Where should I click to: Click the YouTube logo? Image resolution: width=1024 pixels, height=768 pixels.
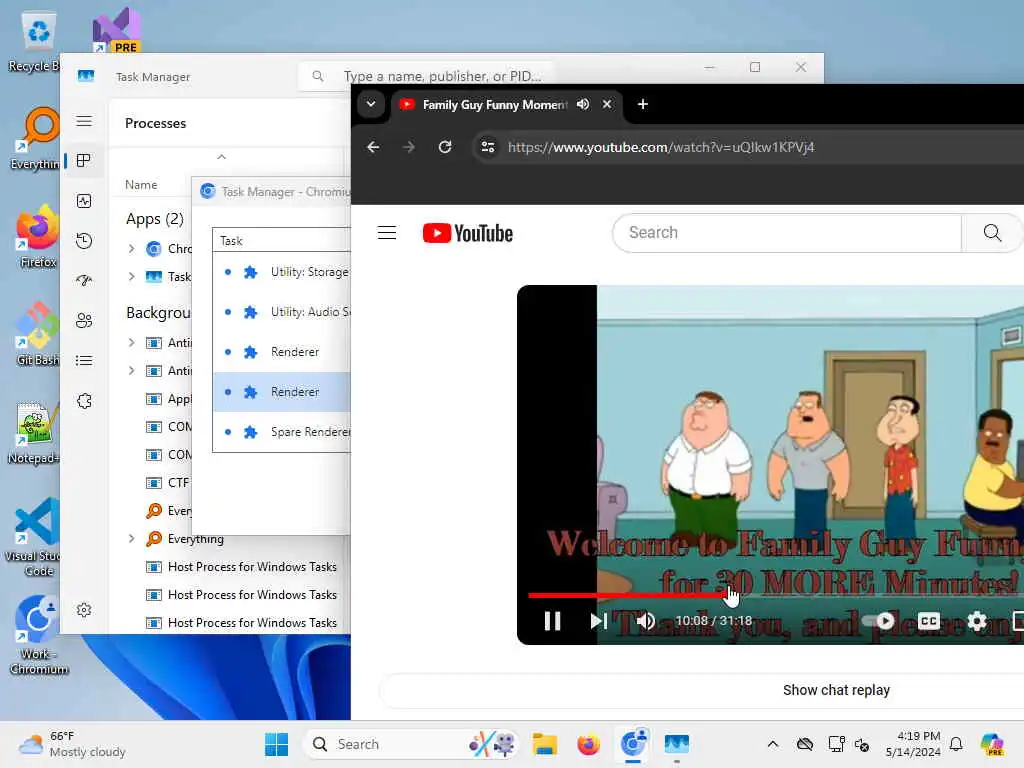[x=468, y=233]
